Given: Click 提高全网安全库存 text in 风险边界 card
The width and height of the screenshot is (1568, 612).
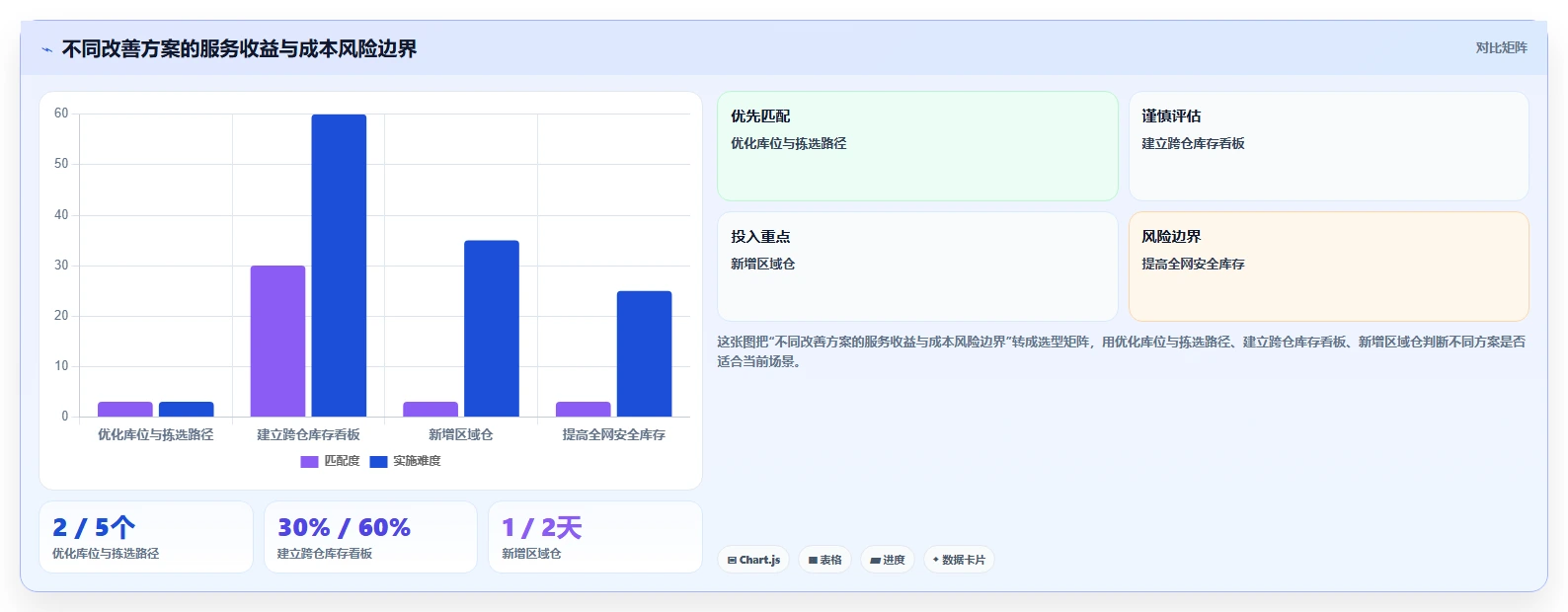Looking at the screenshot, I should (x=1193, y=264).
